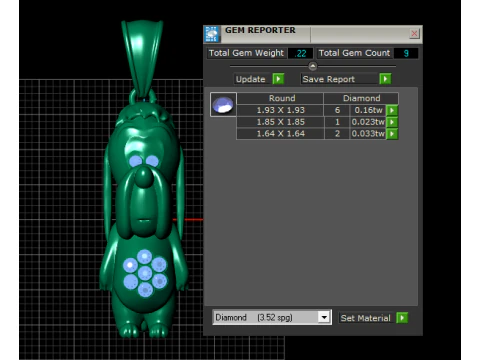Close the Gem Reporter panel
Viewport: 480px width, 360px height.
pyautogui.click(x=414, y=33)
